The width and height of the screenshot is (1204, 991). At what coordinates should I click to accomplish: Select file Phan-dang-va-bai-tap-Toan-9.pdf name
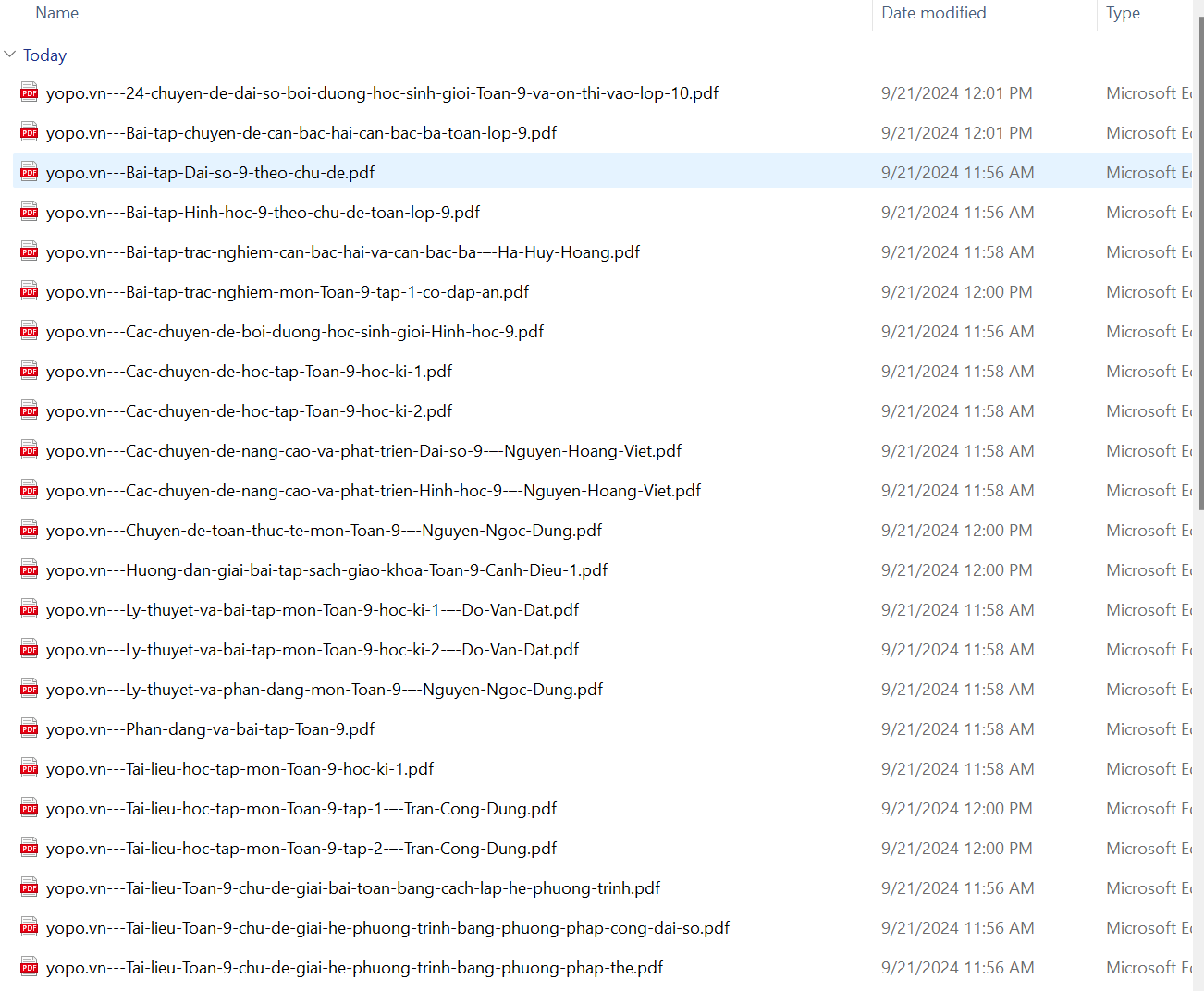(210, 729)
